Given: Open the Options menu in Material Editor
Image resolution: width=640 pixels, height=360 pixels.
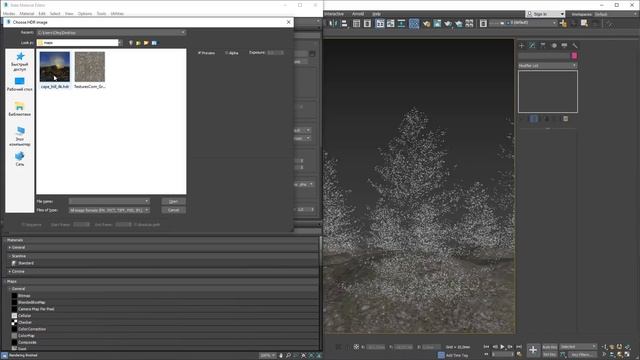Looking at the screenshot, I should 85,13.
